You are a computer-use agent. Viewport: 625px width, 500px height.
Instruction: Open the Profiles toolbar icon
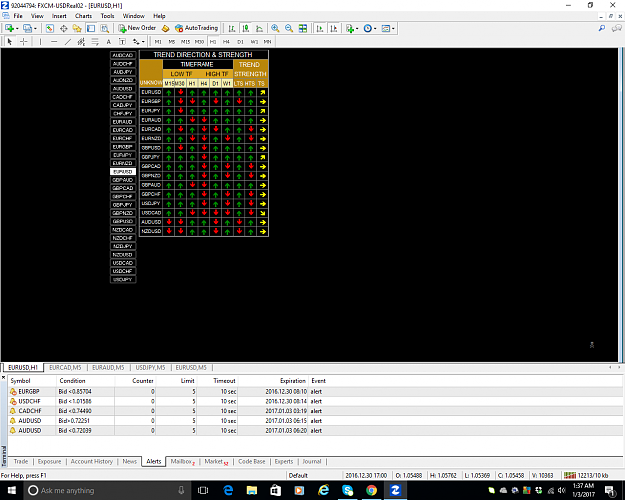(28, 28)
